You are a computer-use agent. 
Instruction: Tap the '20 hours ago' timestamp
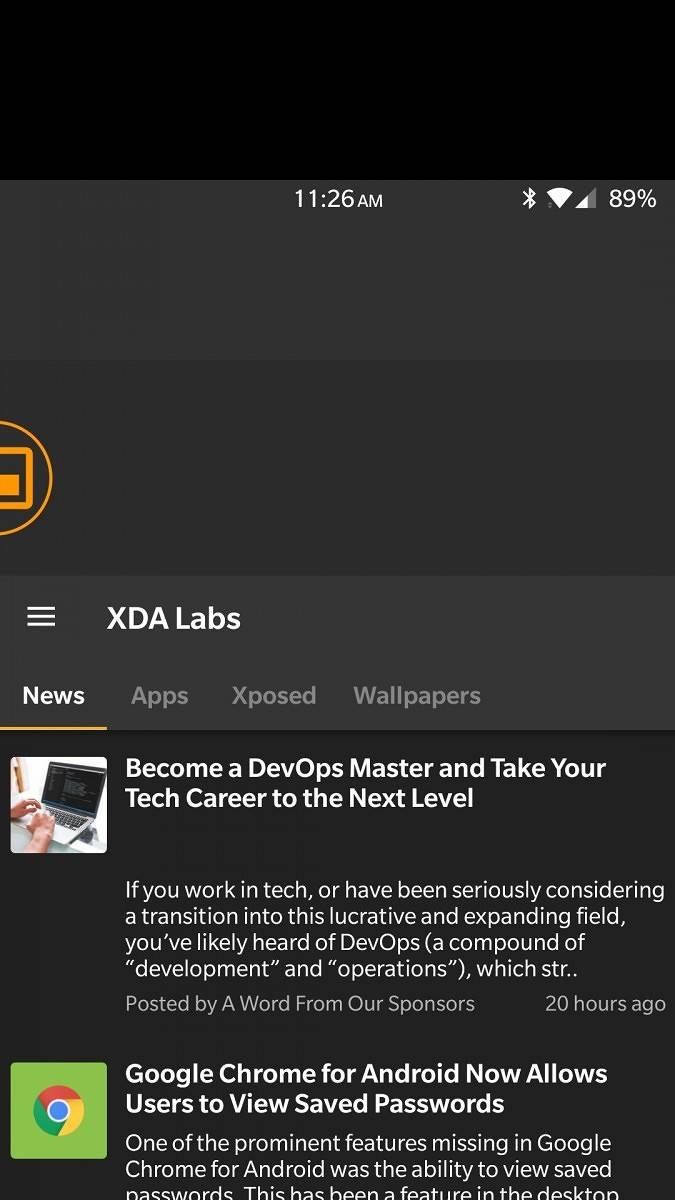click(605, 1003)
